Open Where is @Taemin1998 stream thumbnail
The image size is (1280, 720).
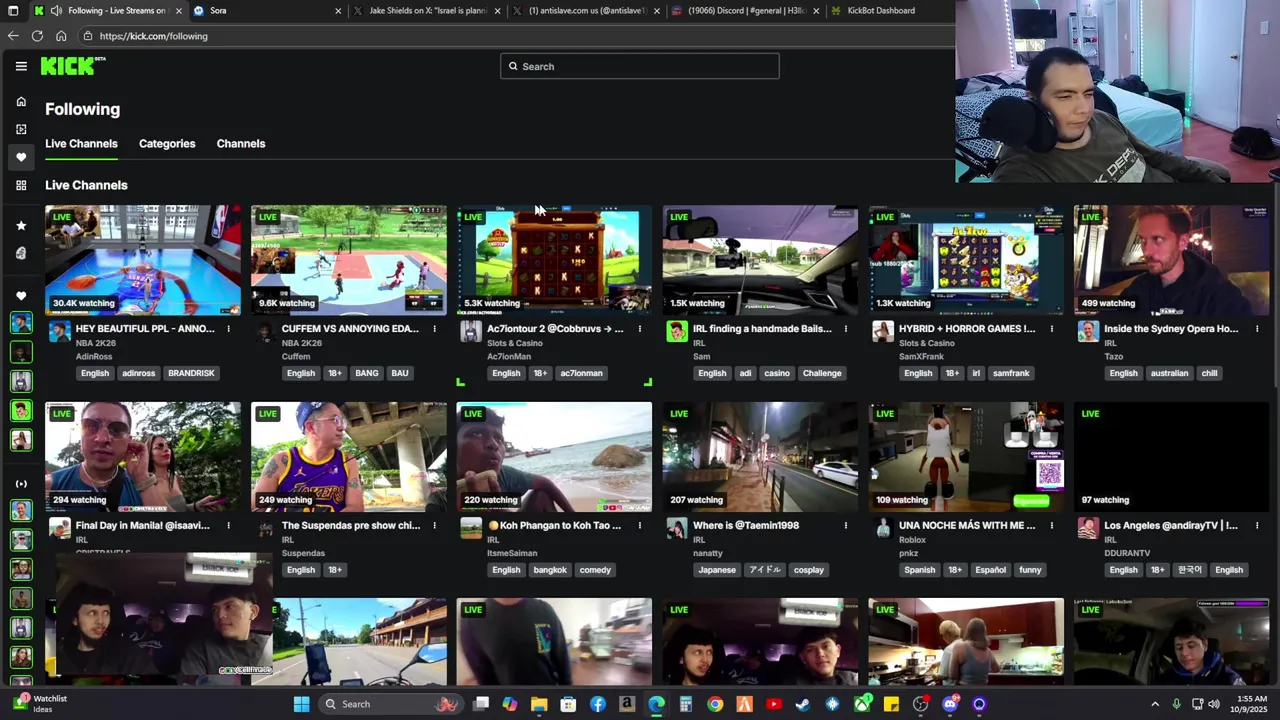pyautogui.click(x=760, y=457)
